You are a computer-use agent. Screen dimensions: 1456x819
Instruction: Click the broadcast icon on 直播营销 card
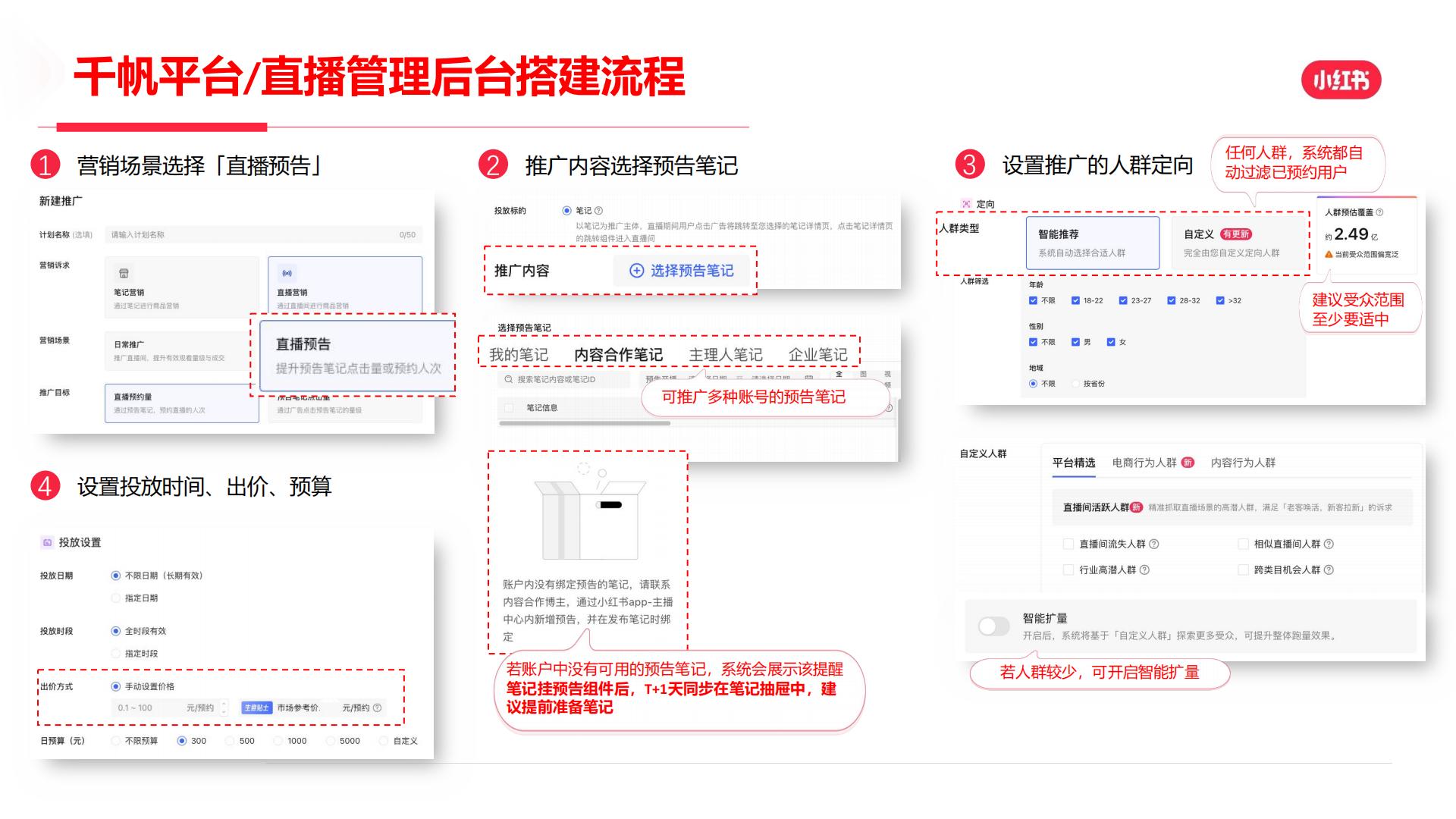(287, 273)
